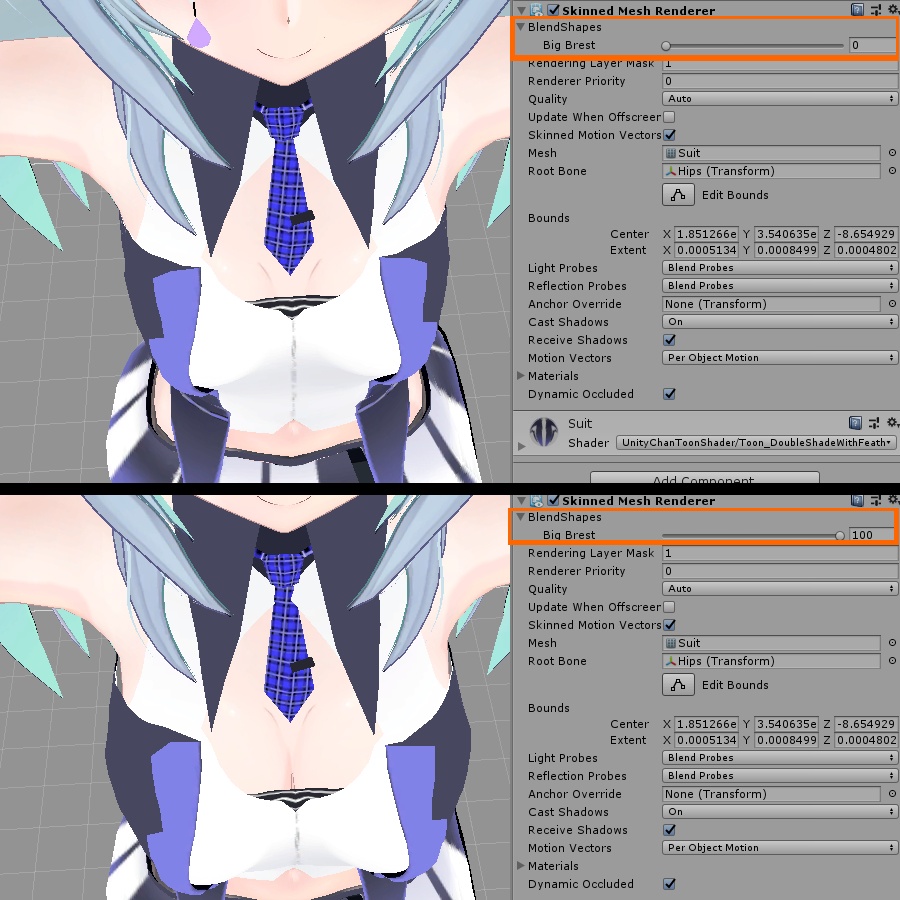
Task: Open the Suit material help icon
Action: [x=857, y=422]
